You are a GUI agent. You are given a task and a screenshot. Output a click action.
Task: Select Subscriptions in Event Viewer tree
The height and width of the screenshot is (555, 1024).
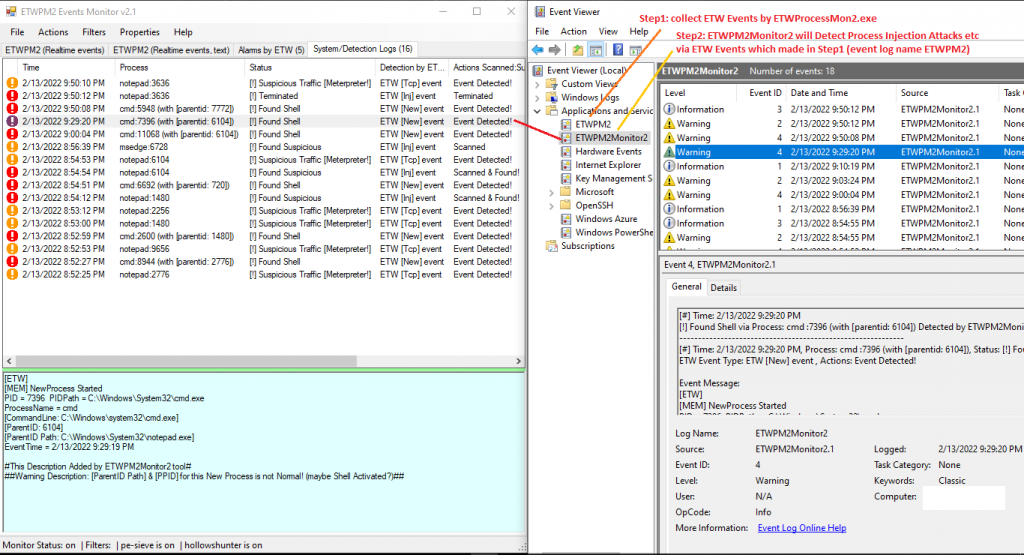[x=588, y=246]
